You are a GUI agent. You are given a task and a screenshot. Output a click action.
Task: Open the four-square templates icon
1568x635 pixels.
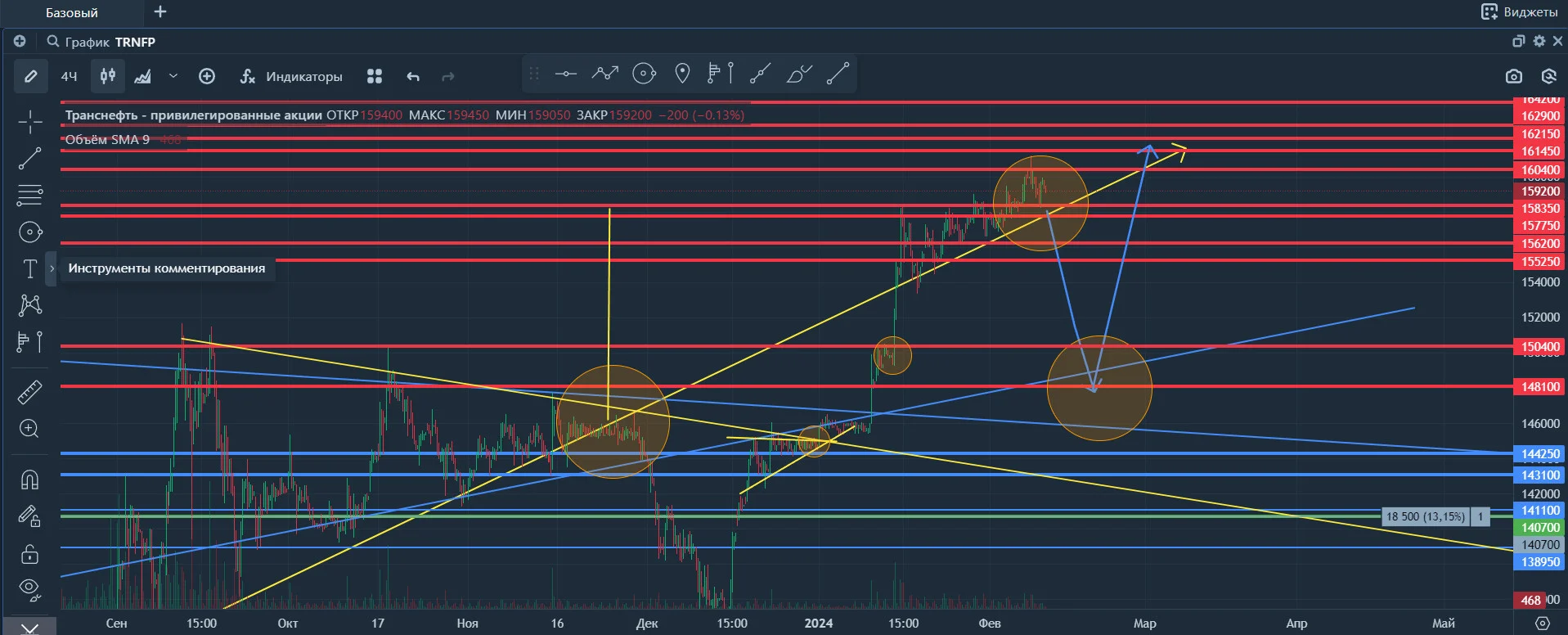point(375,76)
